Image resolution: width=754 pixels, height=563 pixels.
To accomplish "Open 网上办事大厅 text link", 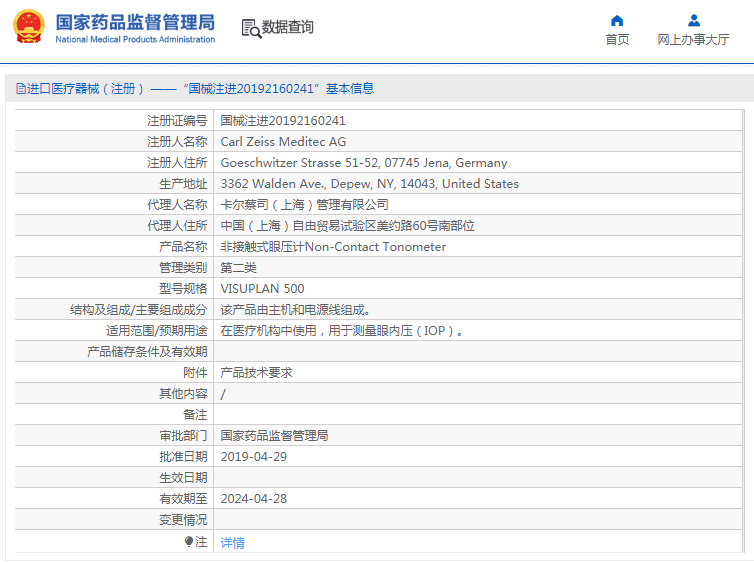I will pos(693,39).
